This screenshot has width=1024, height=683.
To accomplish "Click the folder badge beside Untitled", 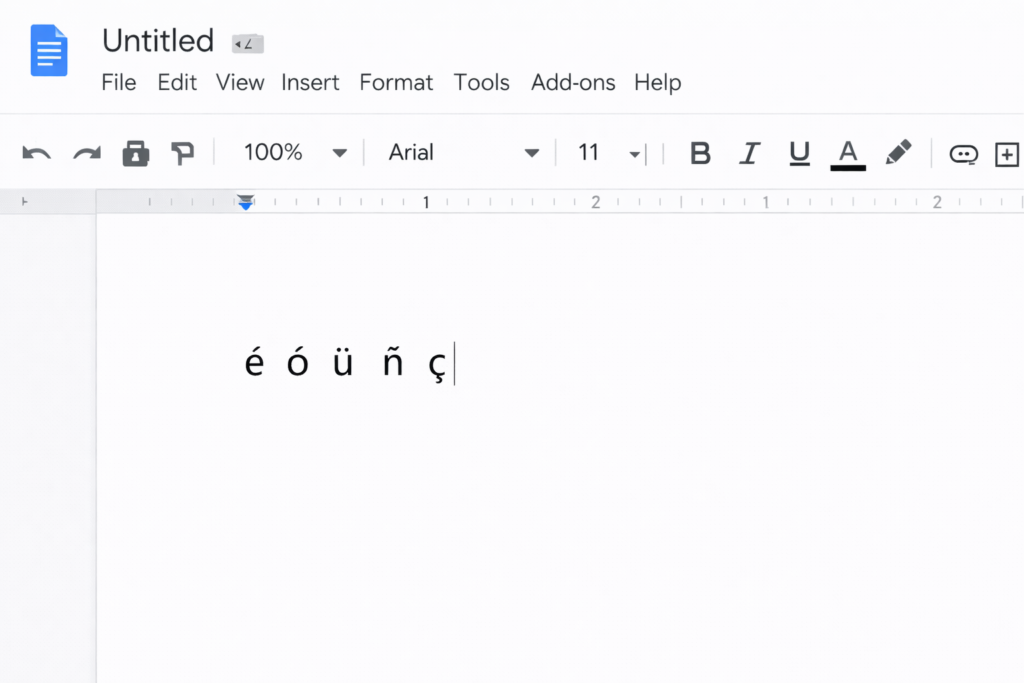I will [x=247, y=43].
